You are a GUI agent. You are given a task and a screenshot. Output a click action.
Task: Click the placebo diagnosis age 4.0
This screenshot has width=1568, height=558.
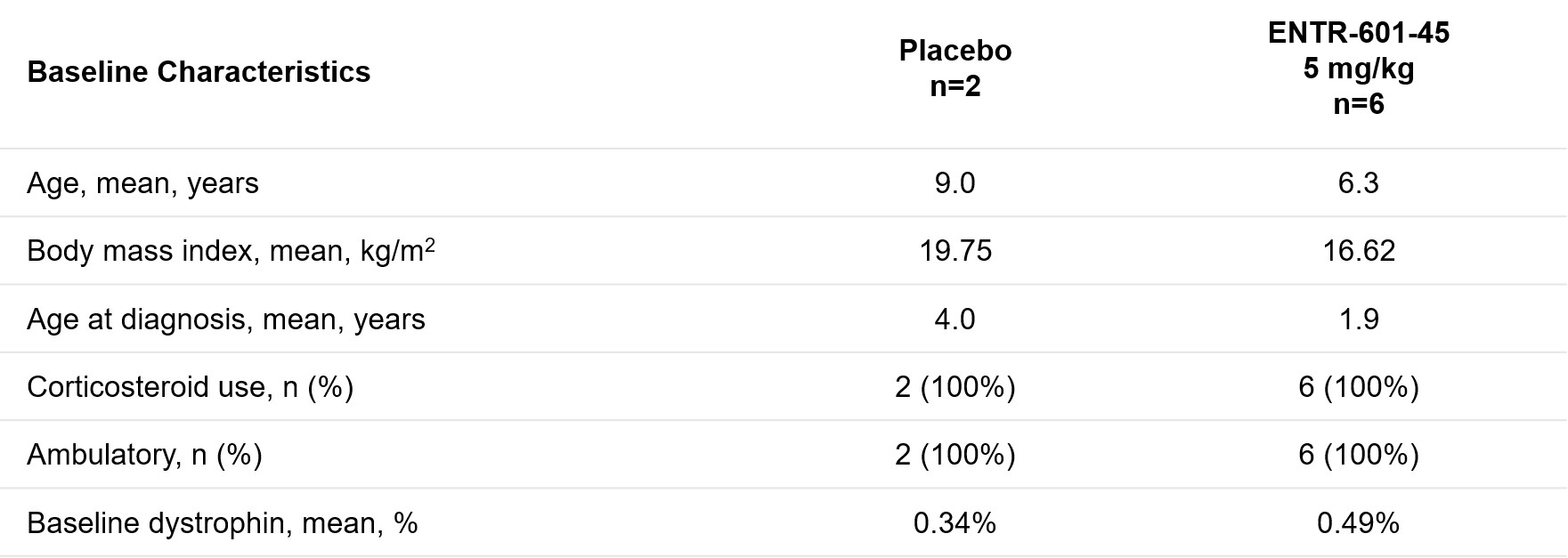click(x=955, y=319)
